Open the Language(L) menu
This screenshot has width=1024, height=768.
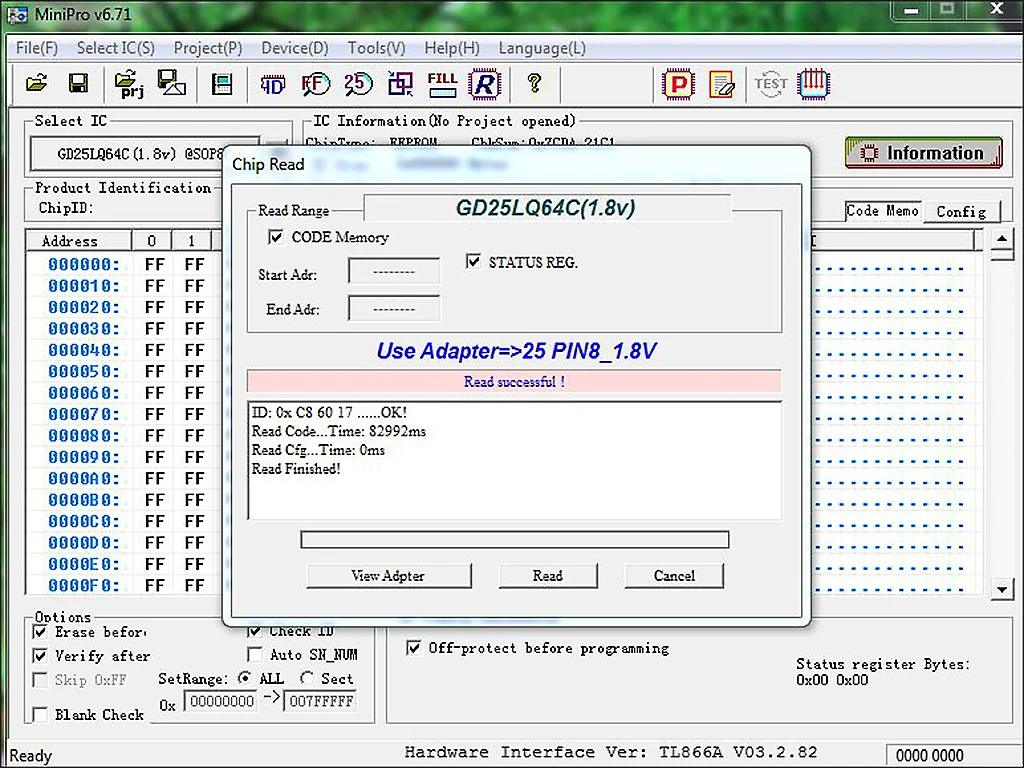pyautogui.click(x=542, y=48)
